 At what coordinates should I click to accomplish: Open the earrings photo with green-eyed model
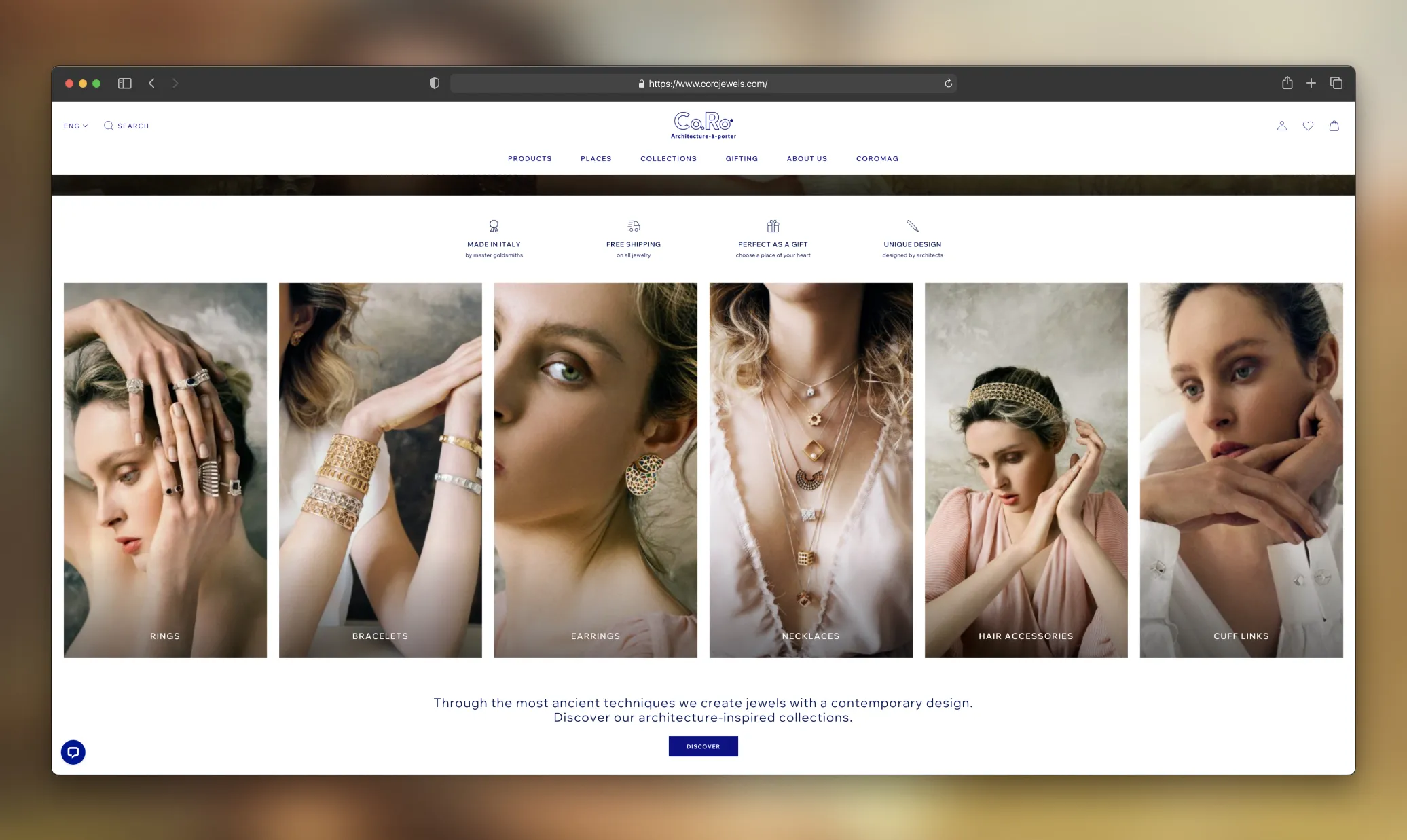(596, 470)
